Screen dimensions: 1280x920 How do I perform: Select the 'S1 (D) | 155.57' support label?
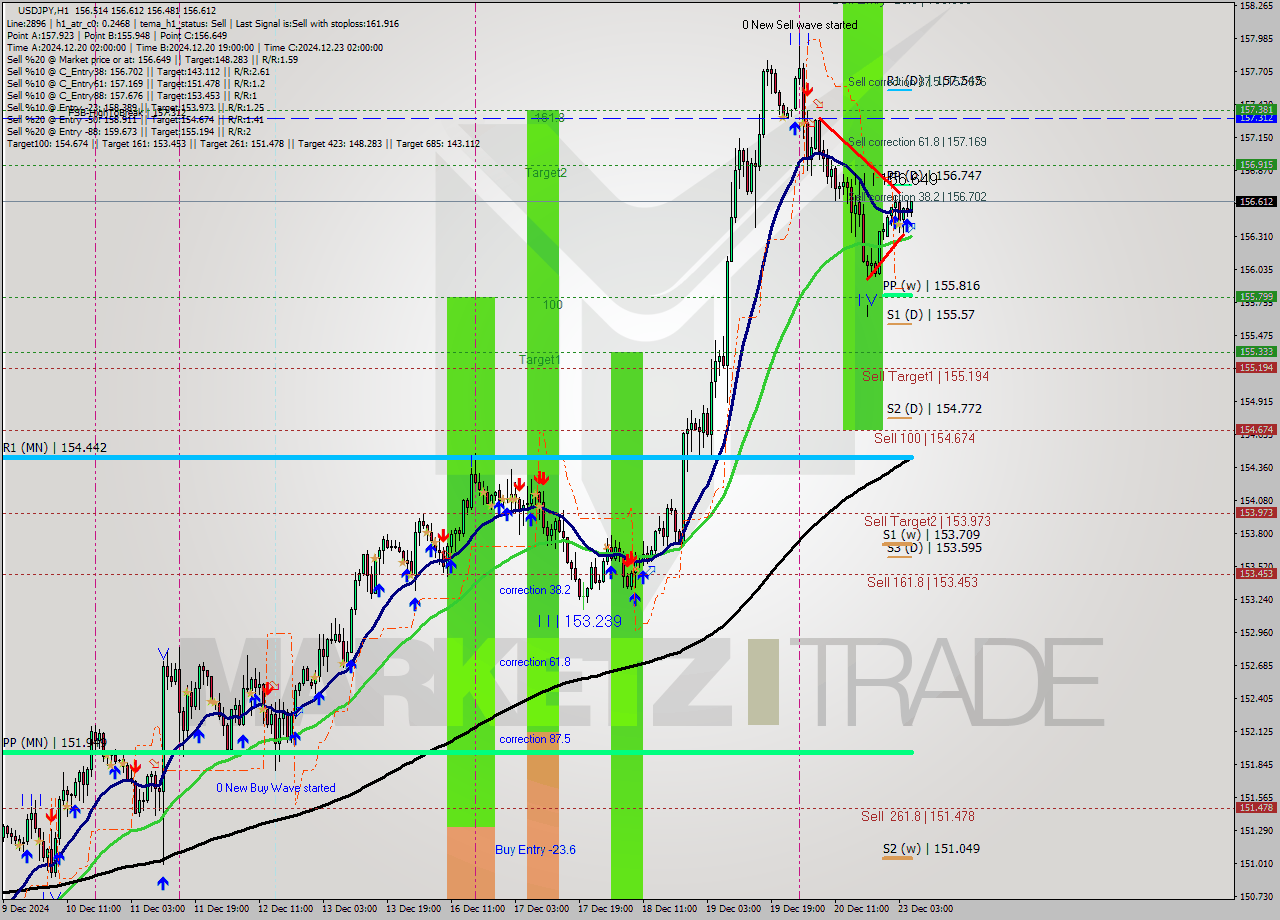pos(930,314)
